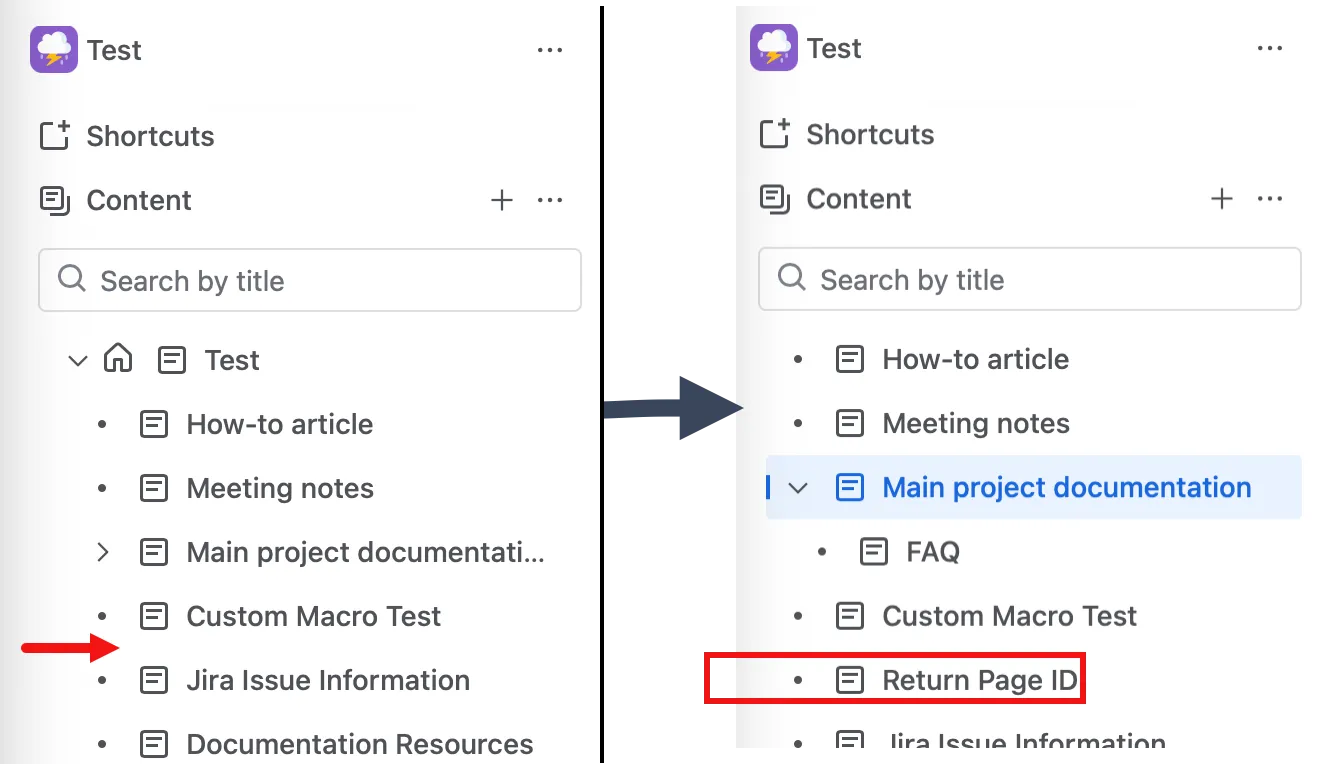Viewport: 1322px width, 764px height.
Task: Open Content section label in left panel
Action: point(139,200)
